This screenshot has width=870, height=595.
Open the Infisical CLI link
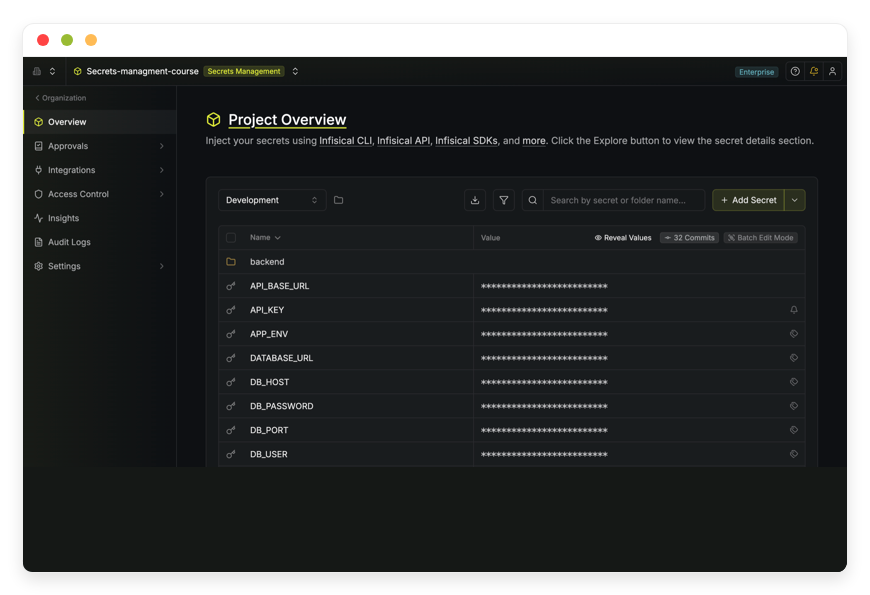(345, 140)
